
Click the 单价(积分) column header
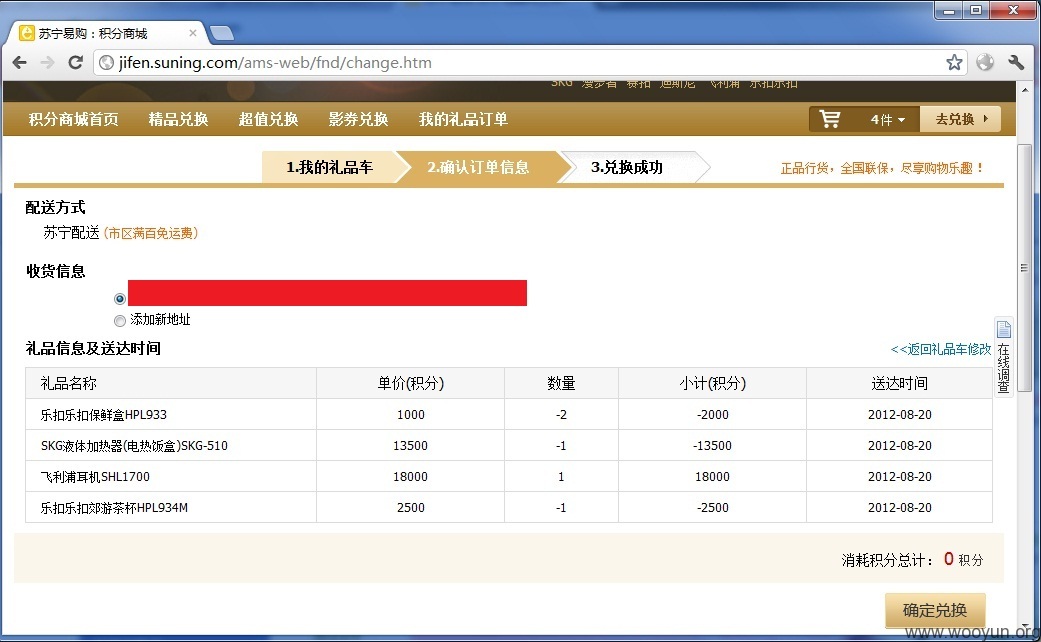point(410,383)
